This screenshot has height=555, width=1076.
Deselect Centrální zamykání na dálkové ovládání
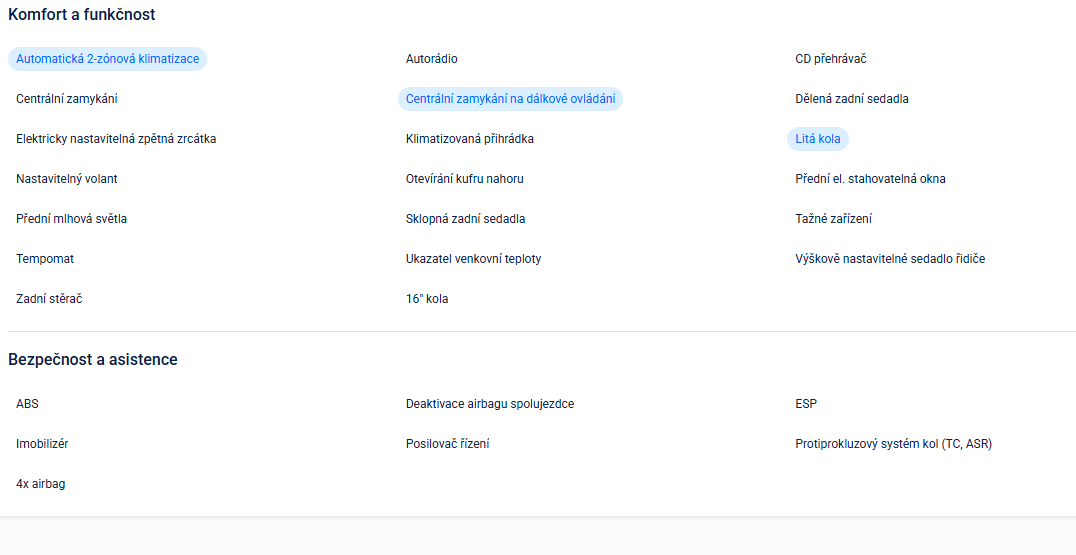click(x=510, y=99)
